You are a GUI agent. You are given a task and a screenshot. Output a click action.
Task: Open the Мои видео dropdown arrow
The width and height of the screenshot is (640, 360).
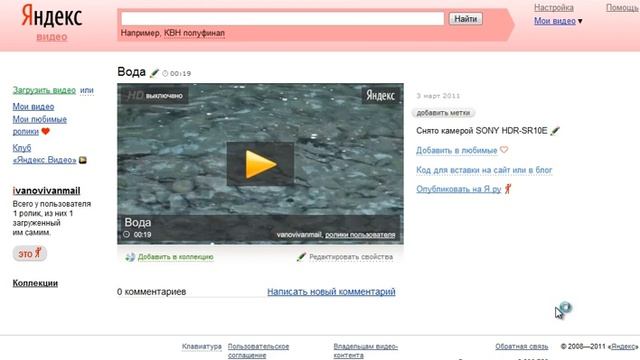click(580, 21)
